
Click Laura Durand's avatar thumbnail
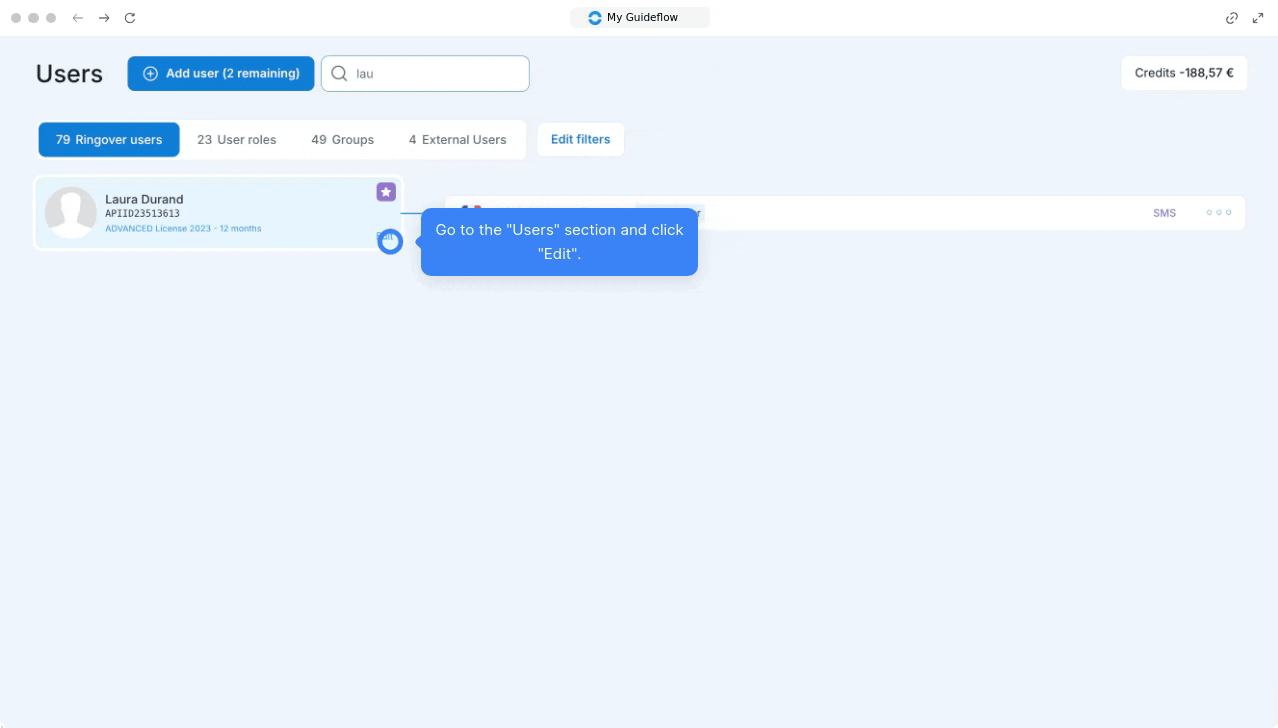click(71, 212)
